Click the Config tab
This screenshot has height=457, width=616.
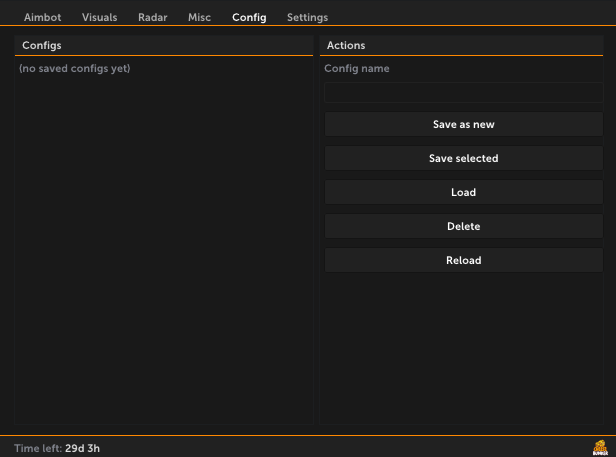249,17
